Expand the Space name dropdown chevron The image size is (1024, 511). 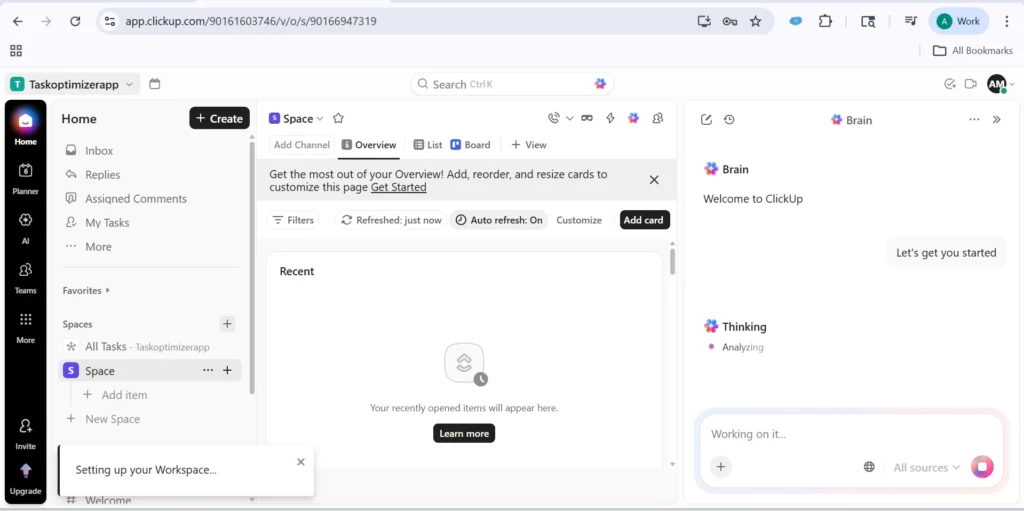[320, 119]
